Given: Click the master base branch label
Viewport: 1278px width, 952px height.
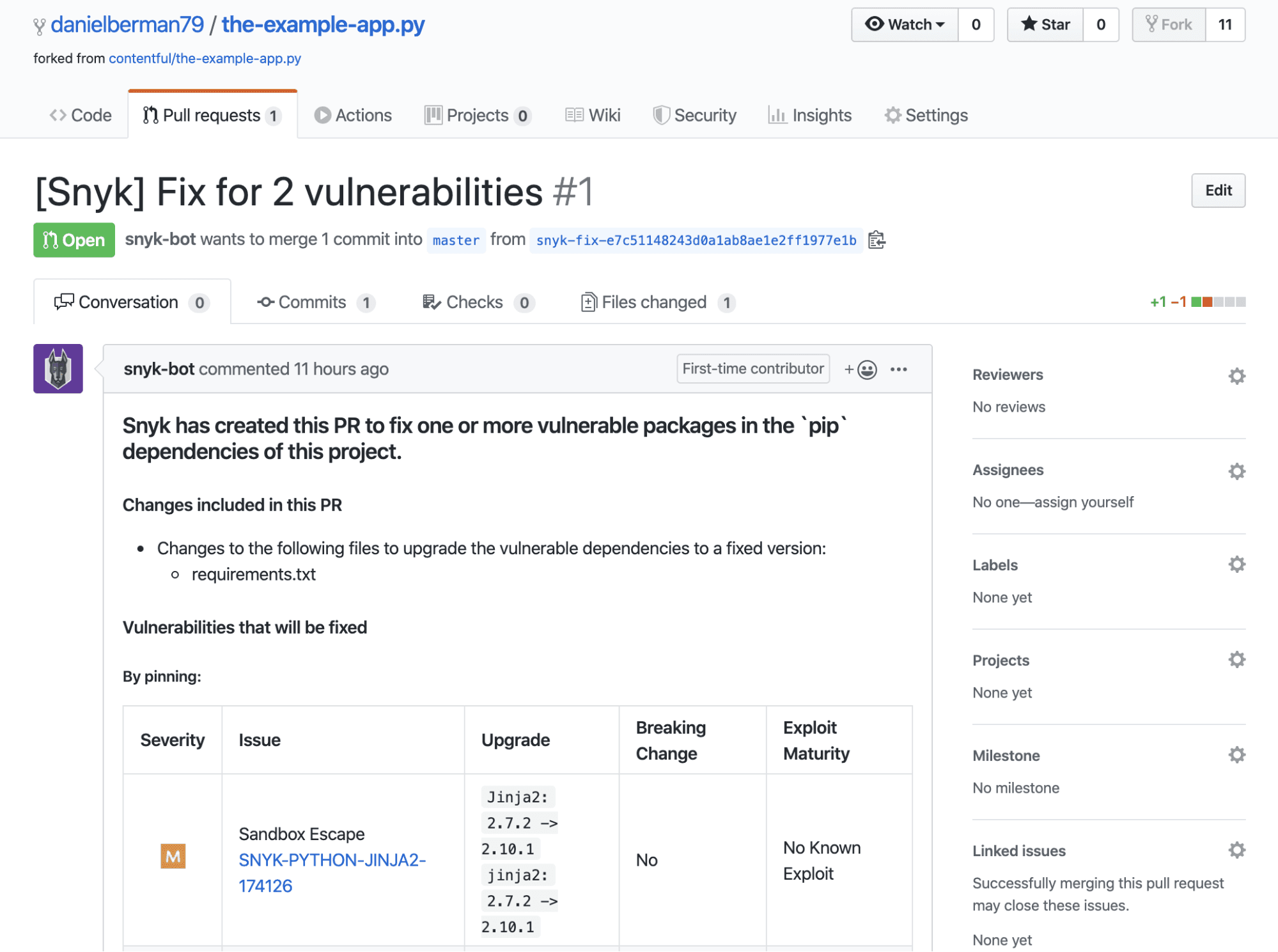Looking at the screenshot, I should (456, 240).
